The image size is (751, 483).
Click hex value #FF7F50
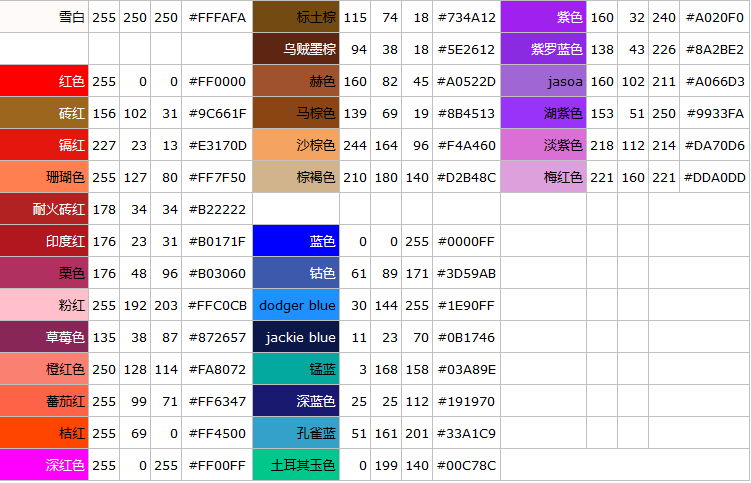pos(217,178)
